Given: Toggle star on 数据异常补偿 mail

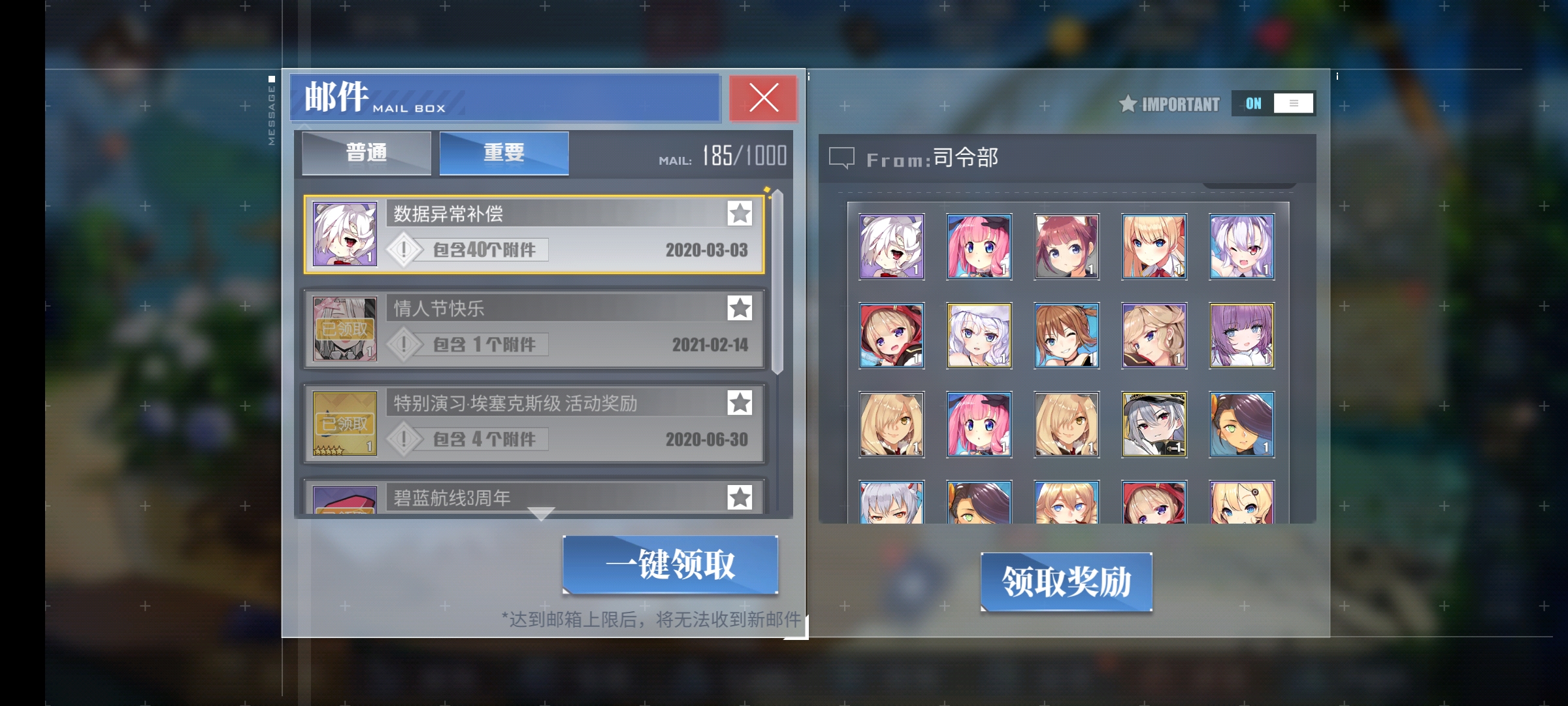Looking at the screenshot, I should tap(740, 213).
